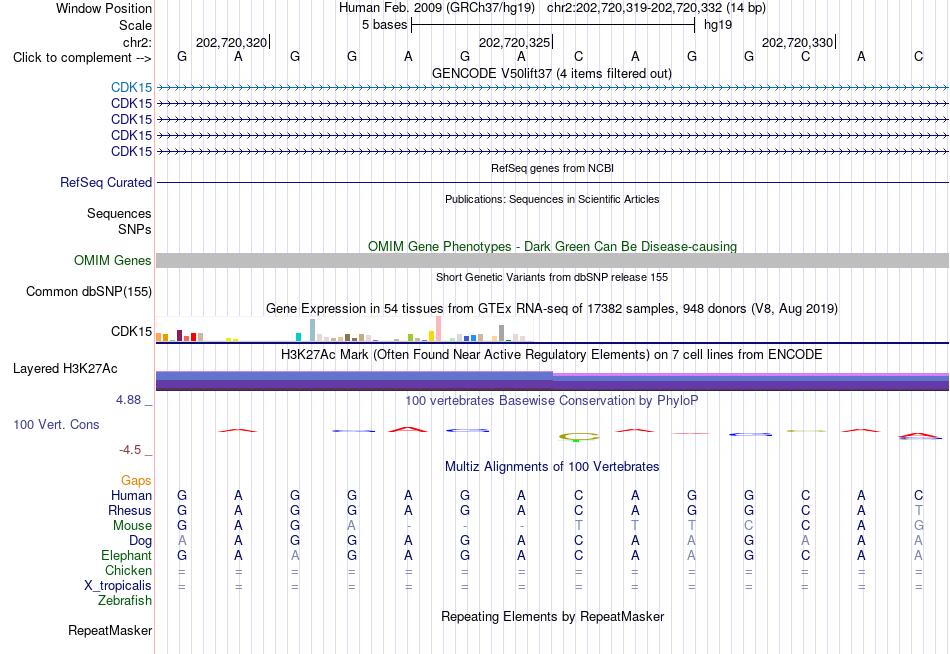
Task: Click the Layered H3K27Ac signal band
Action: point(552,381)
